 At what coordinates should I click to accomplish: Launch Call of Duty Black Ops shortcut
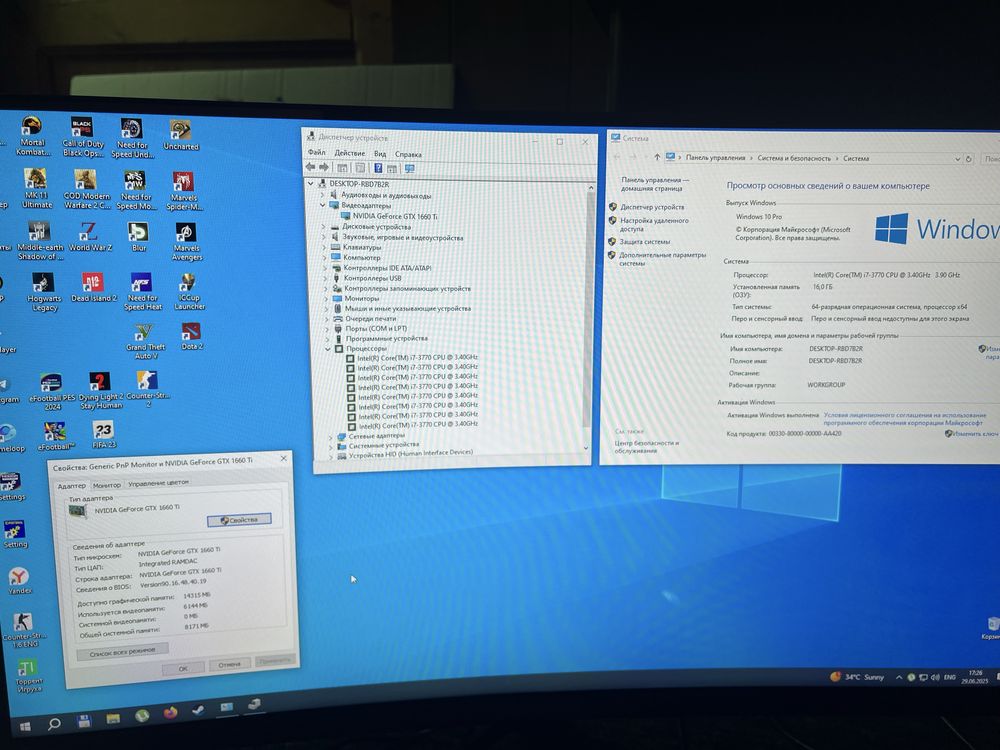(x=83, y=137)
